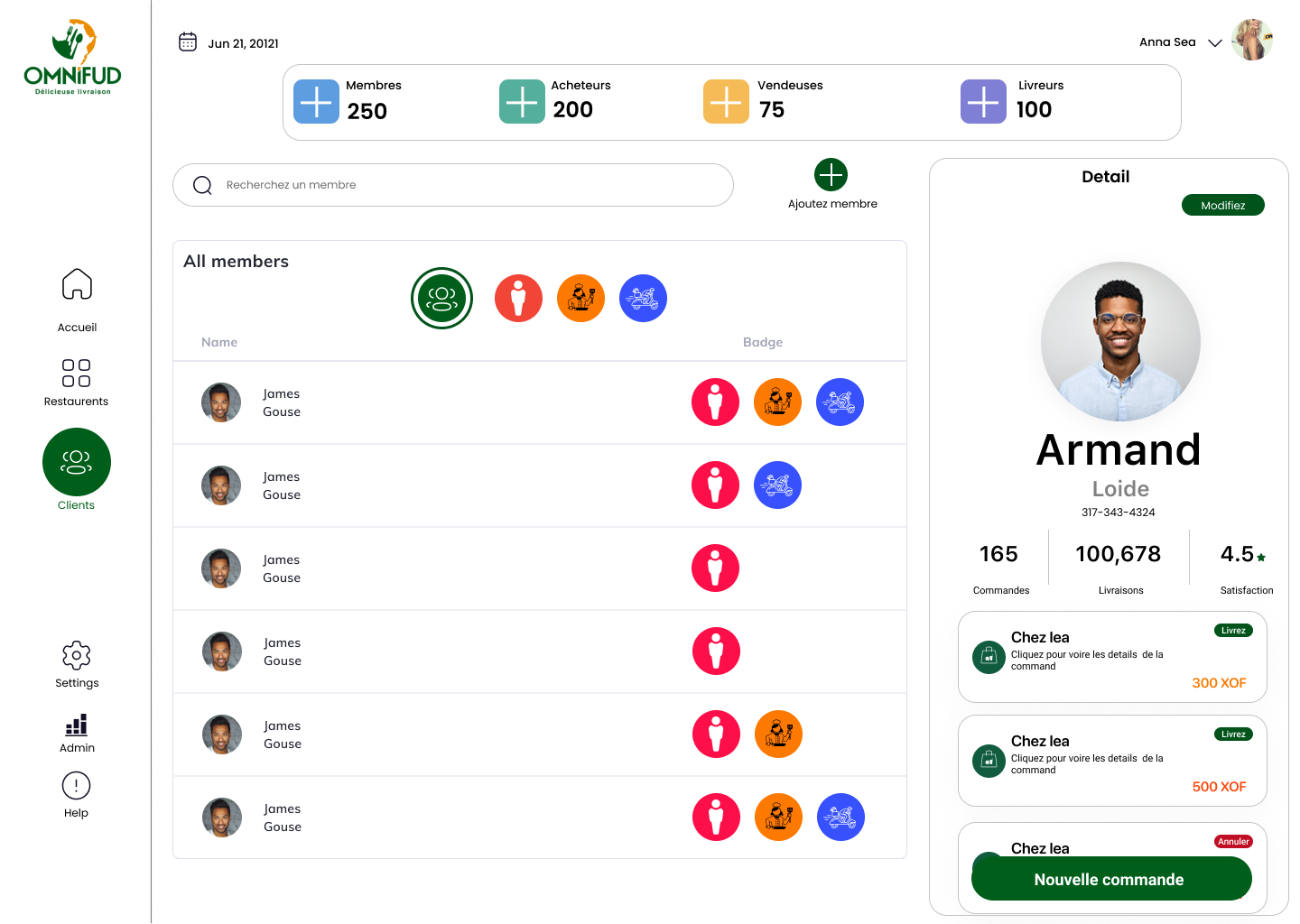Screen dimensions: 1300x924
Task: Open the Help exclamation icon
Action: 76,786
